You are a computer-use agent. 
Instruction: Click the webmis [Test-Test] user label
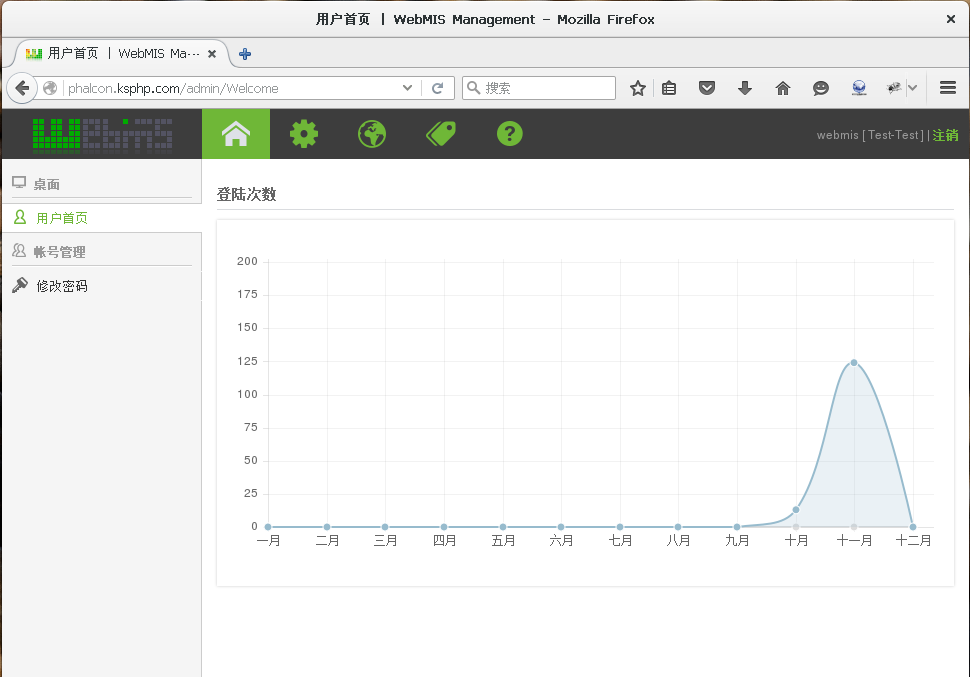click(870, 135)
